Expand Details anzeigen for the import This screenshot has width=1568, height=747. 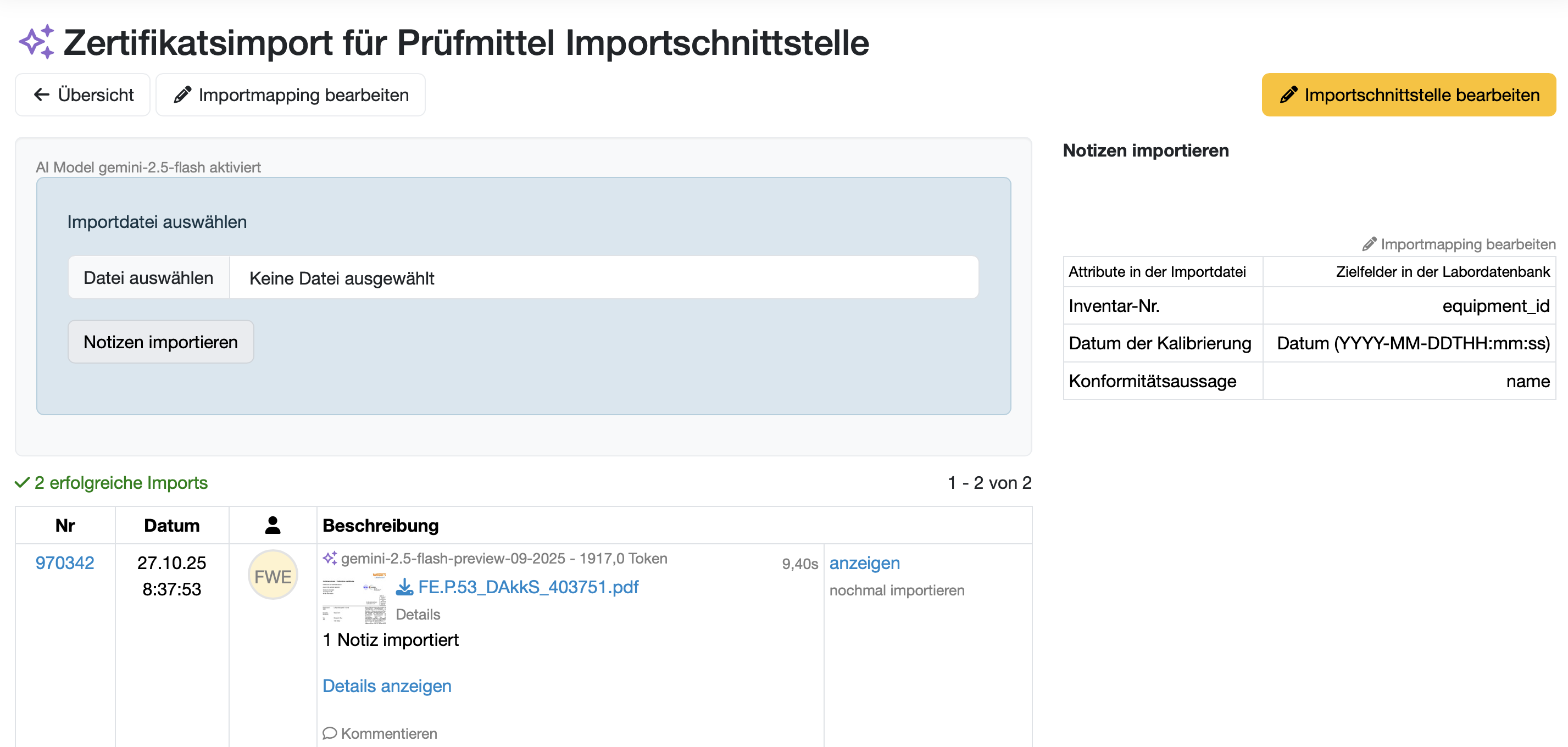pyautogui.click(x=387, y=685)
